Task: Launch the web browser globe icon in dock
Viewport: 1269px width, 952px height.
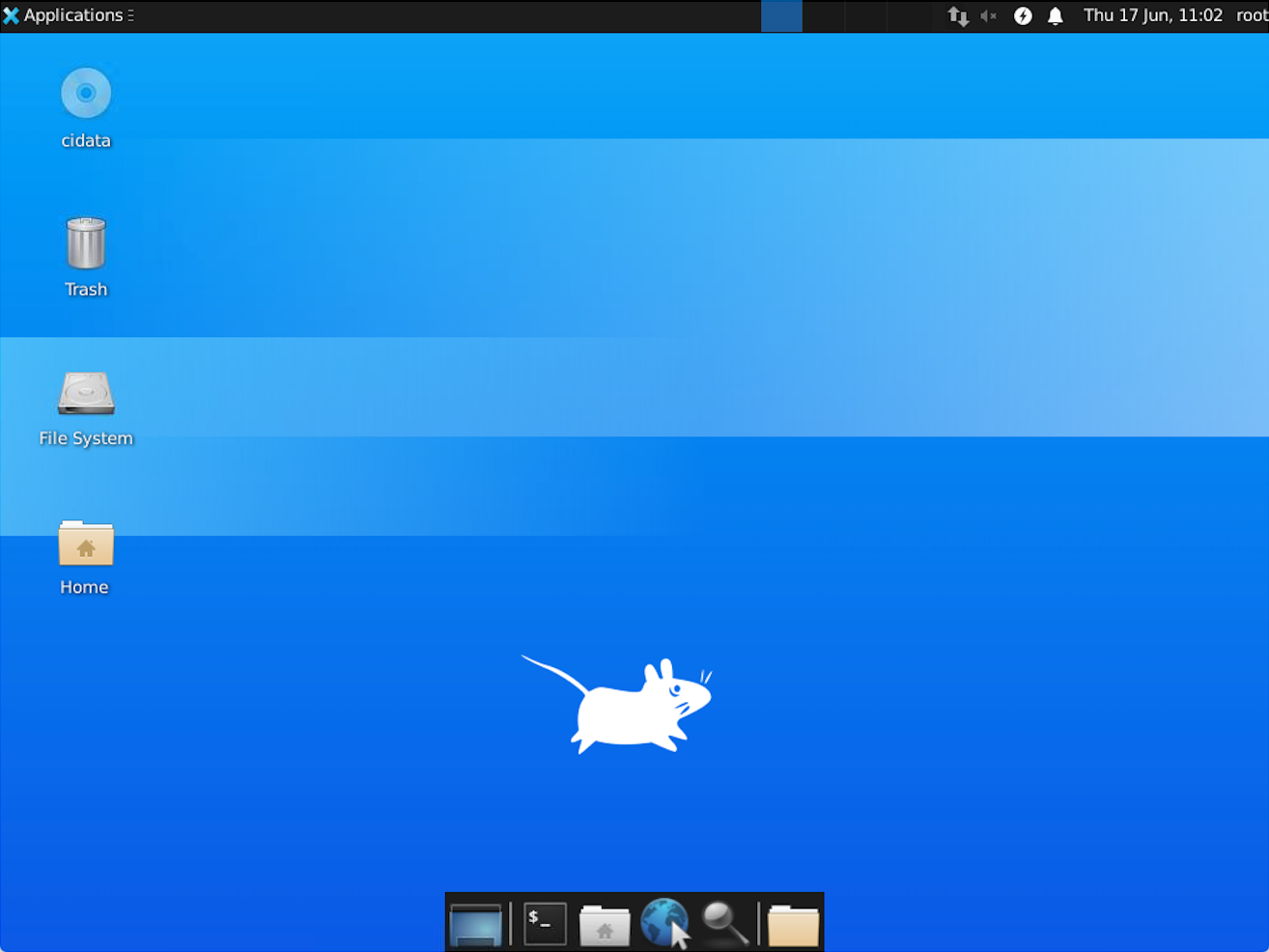Action: click(x=664, y=923)
